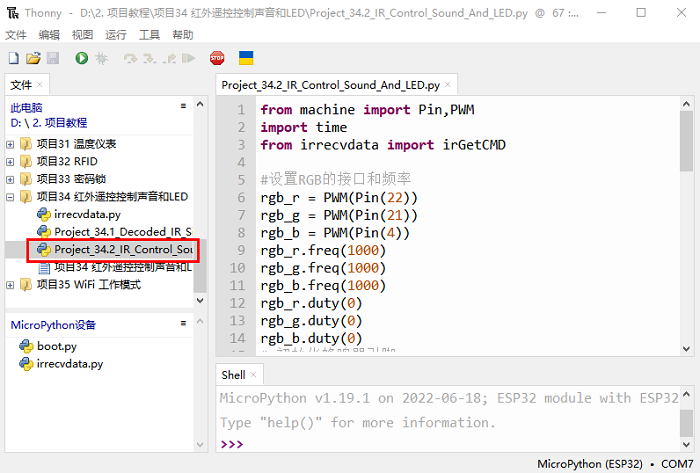Open the 工具 menu
Viewport: 700px width, 473px height.
[x=149, y=34]
